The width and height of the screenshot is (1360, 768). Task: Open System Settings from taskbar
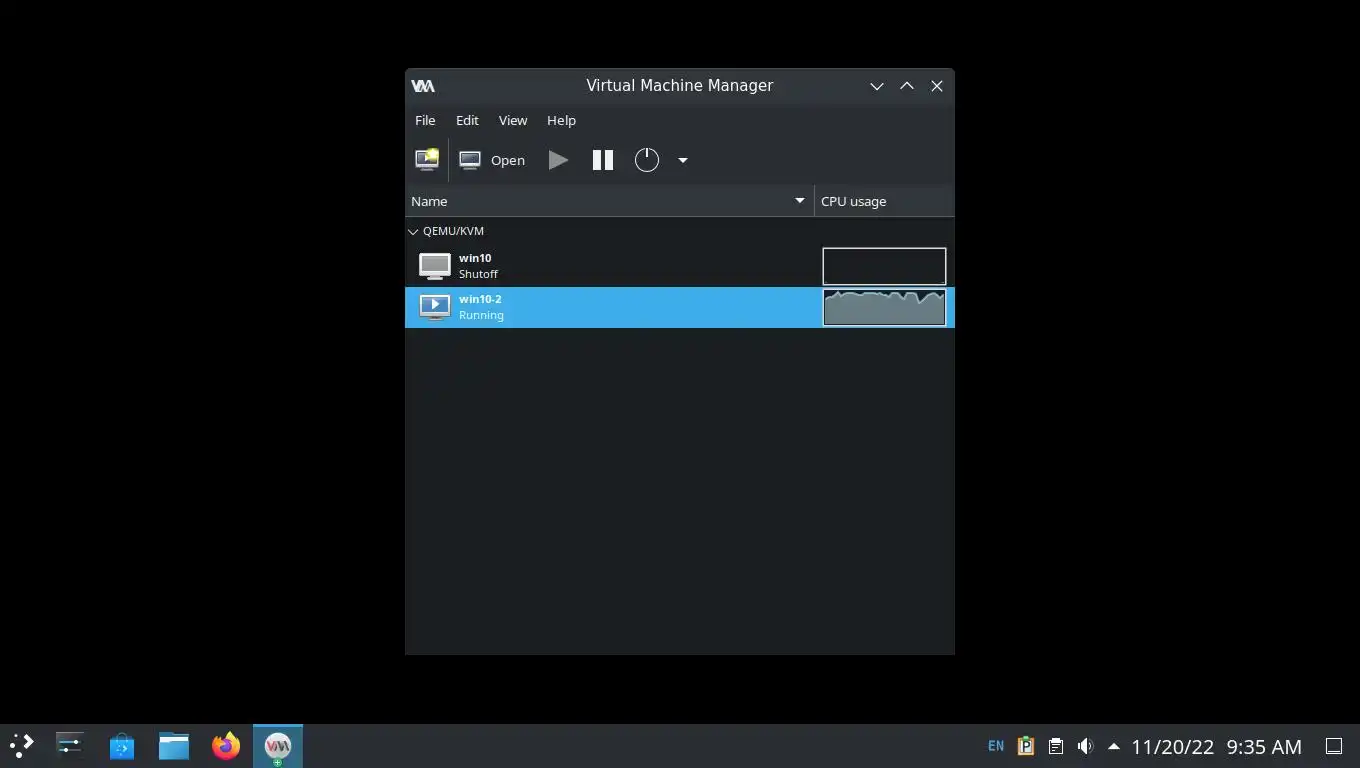coord(70,746)
